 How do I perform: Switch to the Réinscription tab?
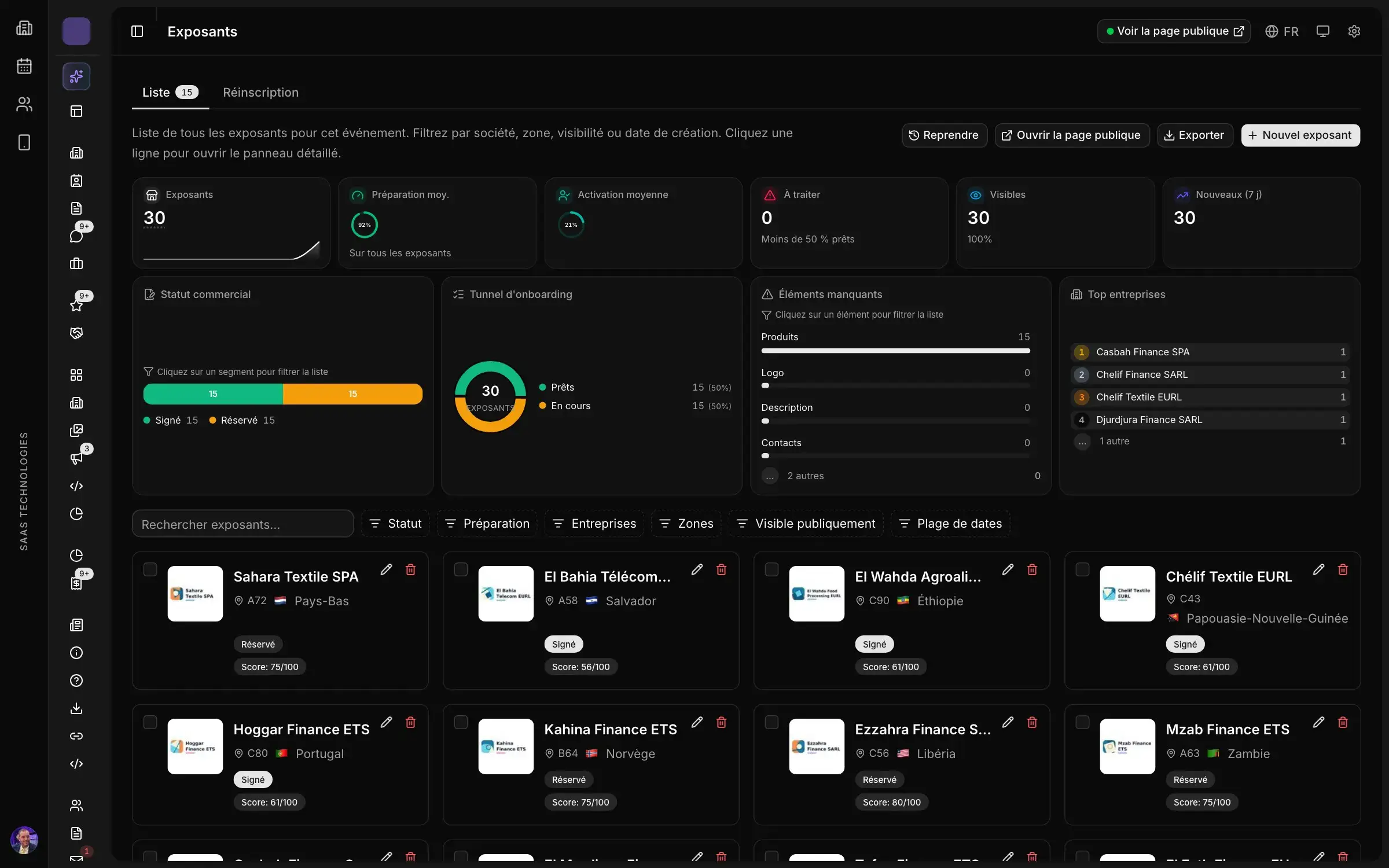click(261, 93)
